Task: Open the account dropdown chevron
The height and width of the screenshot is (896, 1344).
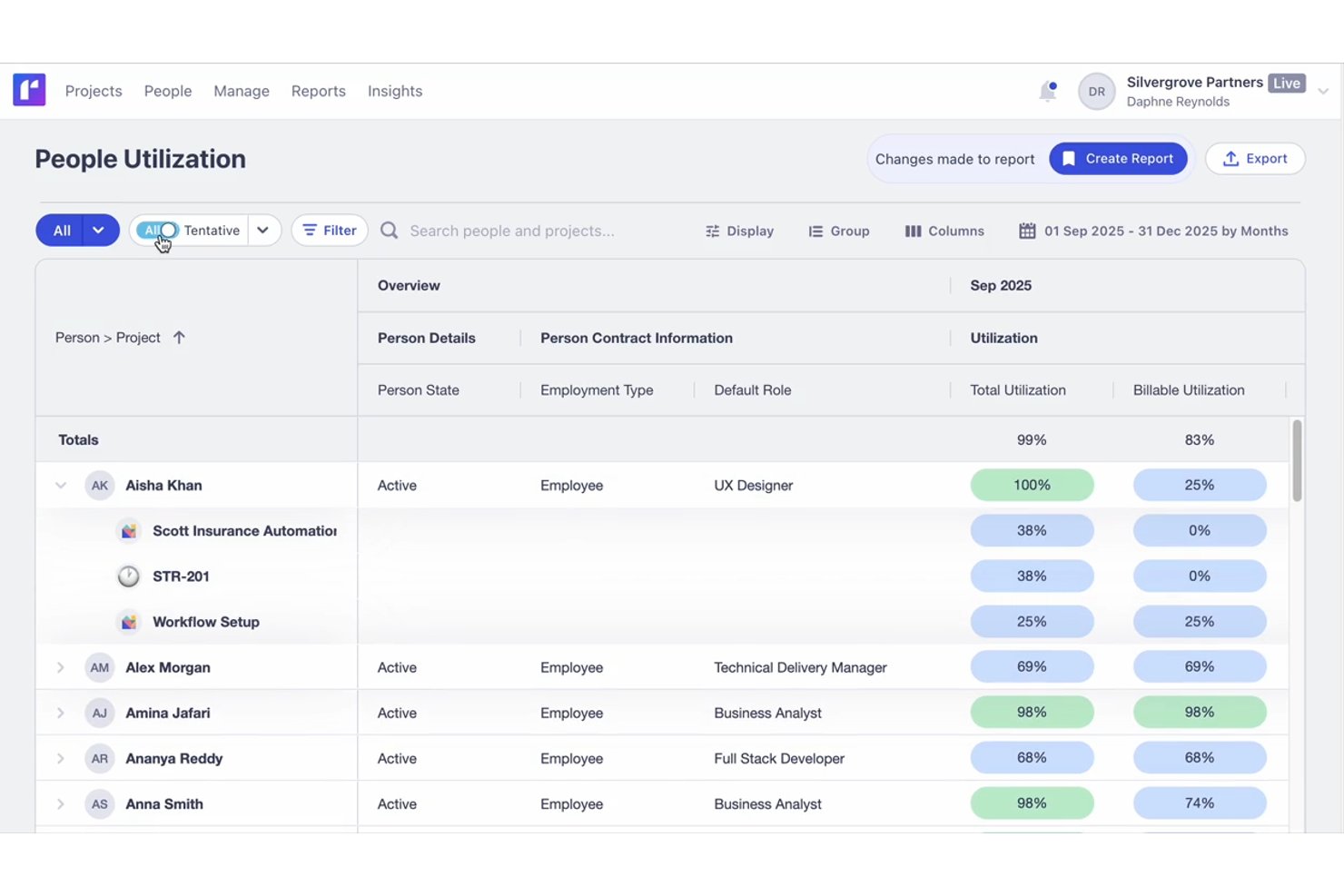Action: click(x=1323, y=91)
